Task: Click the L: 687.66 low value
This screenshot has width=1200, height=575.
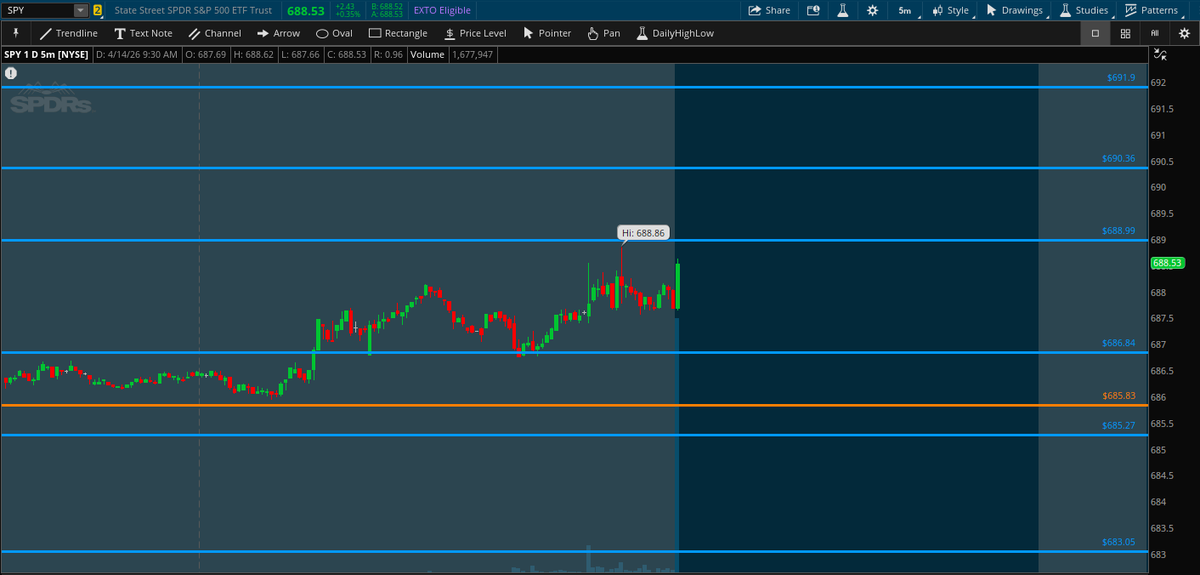Action: [302, 54]
